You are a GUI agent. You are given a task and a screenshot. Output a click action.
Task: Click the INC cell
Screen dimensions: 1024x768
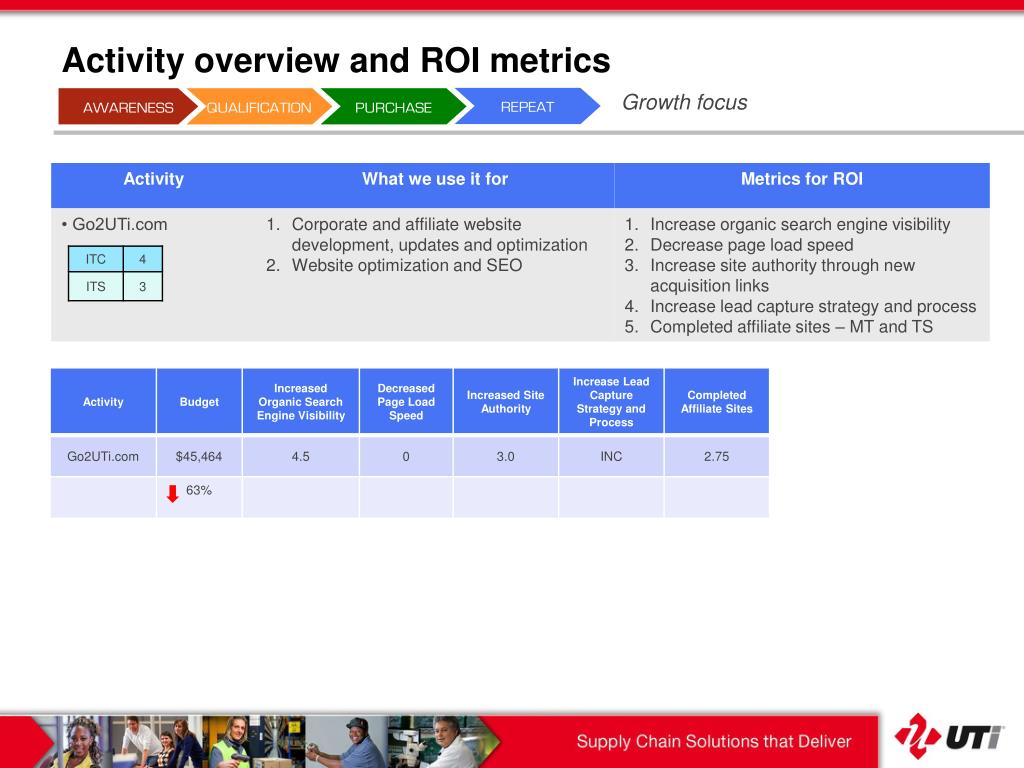(611, 456)
